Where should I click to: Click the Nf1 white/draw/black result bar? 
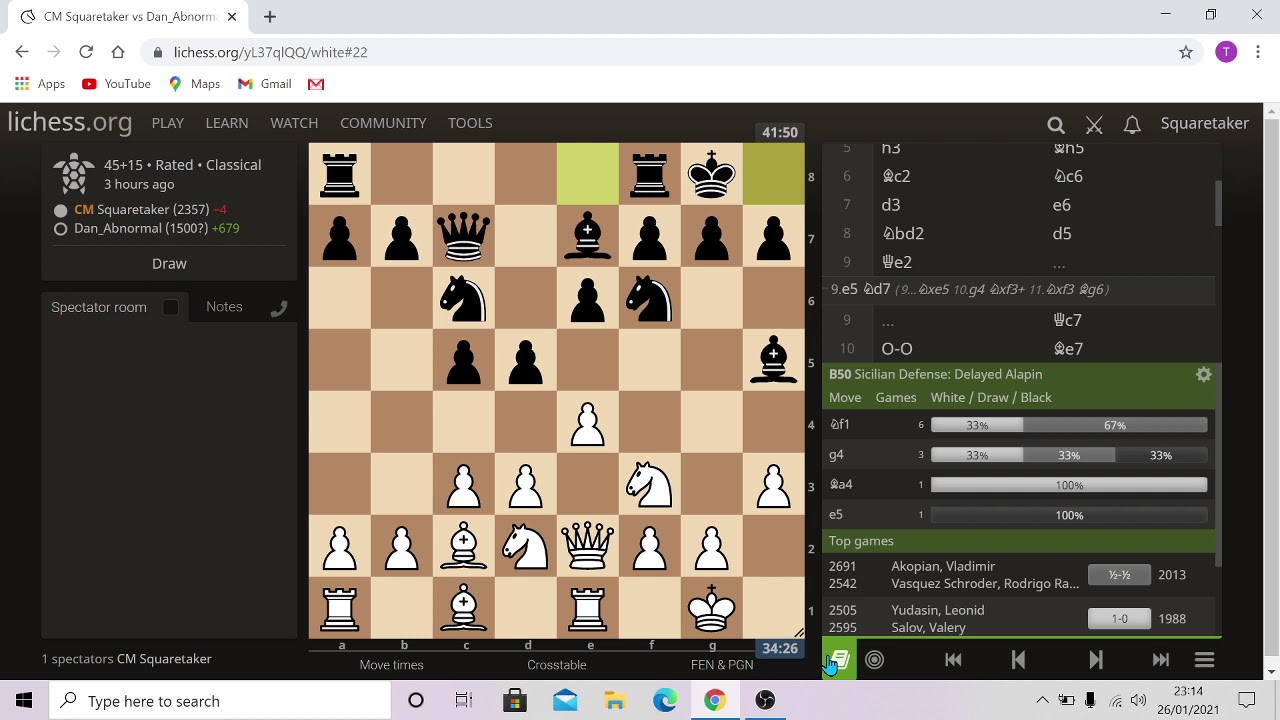pos(1069,425)
